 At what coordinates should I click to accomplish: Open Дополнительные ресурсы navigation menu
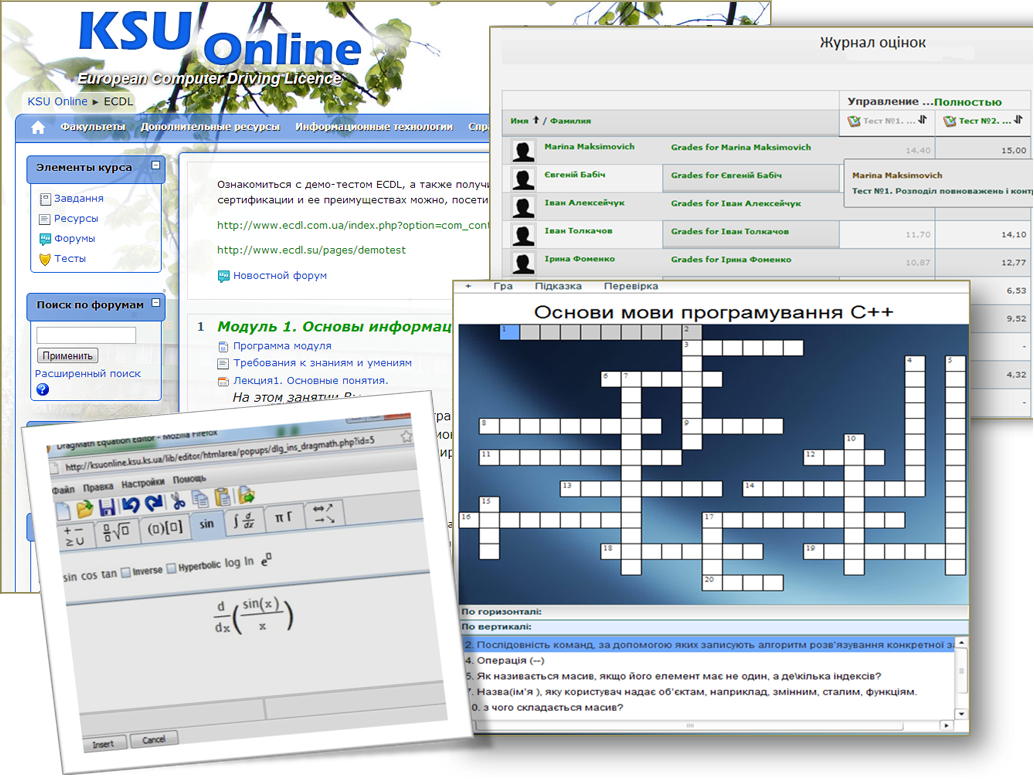click(210, 127)
